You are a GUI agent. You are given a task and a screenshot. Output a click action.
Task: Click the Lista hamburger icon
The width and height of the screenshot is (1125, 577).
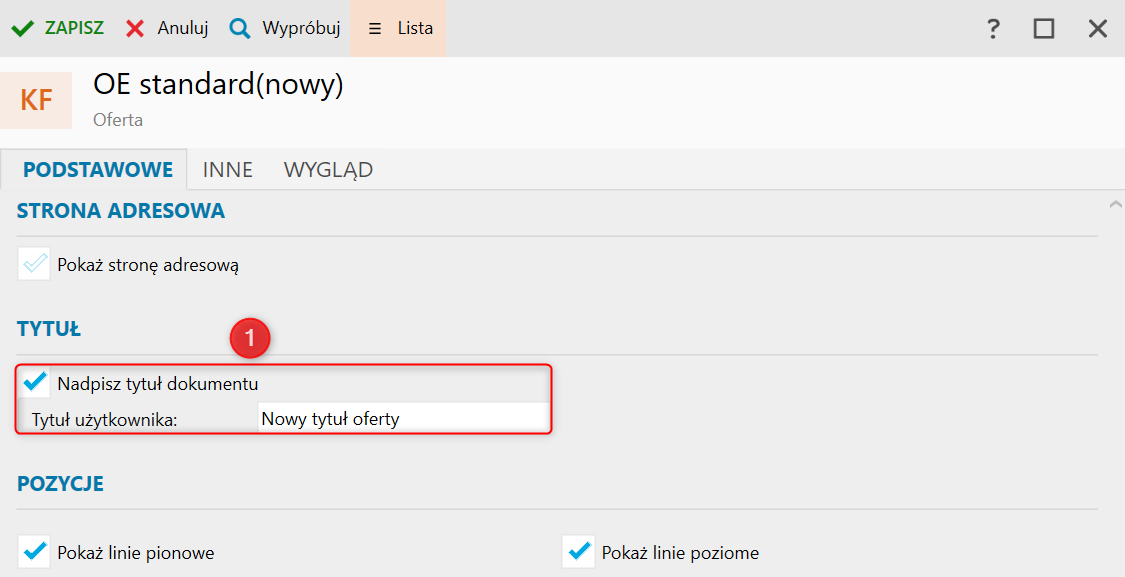coord(375,28)
